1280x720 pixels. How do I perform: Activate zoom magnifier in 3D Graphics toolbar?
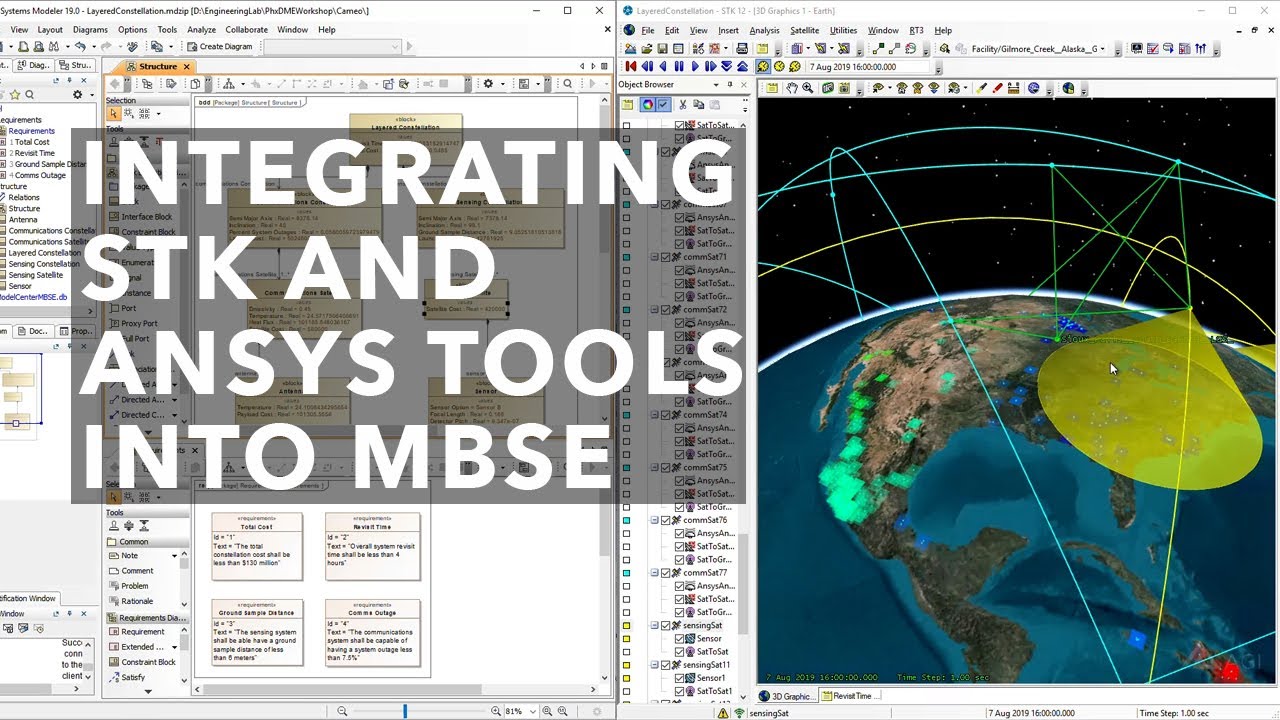pyautogui.click(x=808, y=88)
